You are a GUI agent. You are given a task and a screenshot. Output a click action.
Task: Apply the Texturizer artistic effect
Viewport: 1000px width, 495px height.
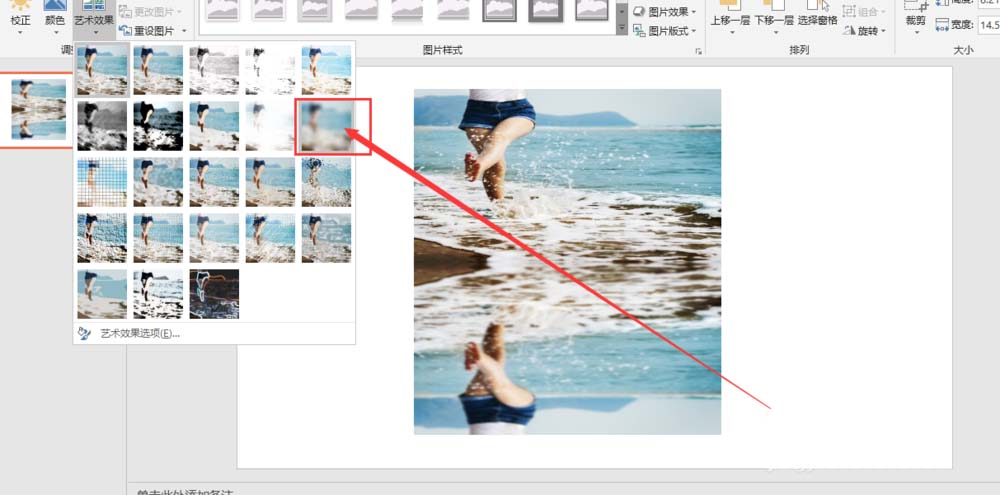click(x=158, y=238)
